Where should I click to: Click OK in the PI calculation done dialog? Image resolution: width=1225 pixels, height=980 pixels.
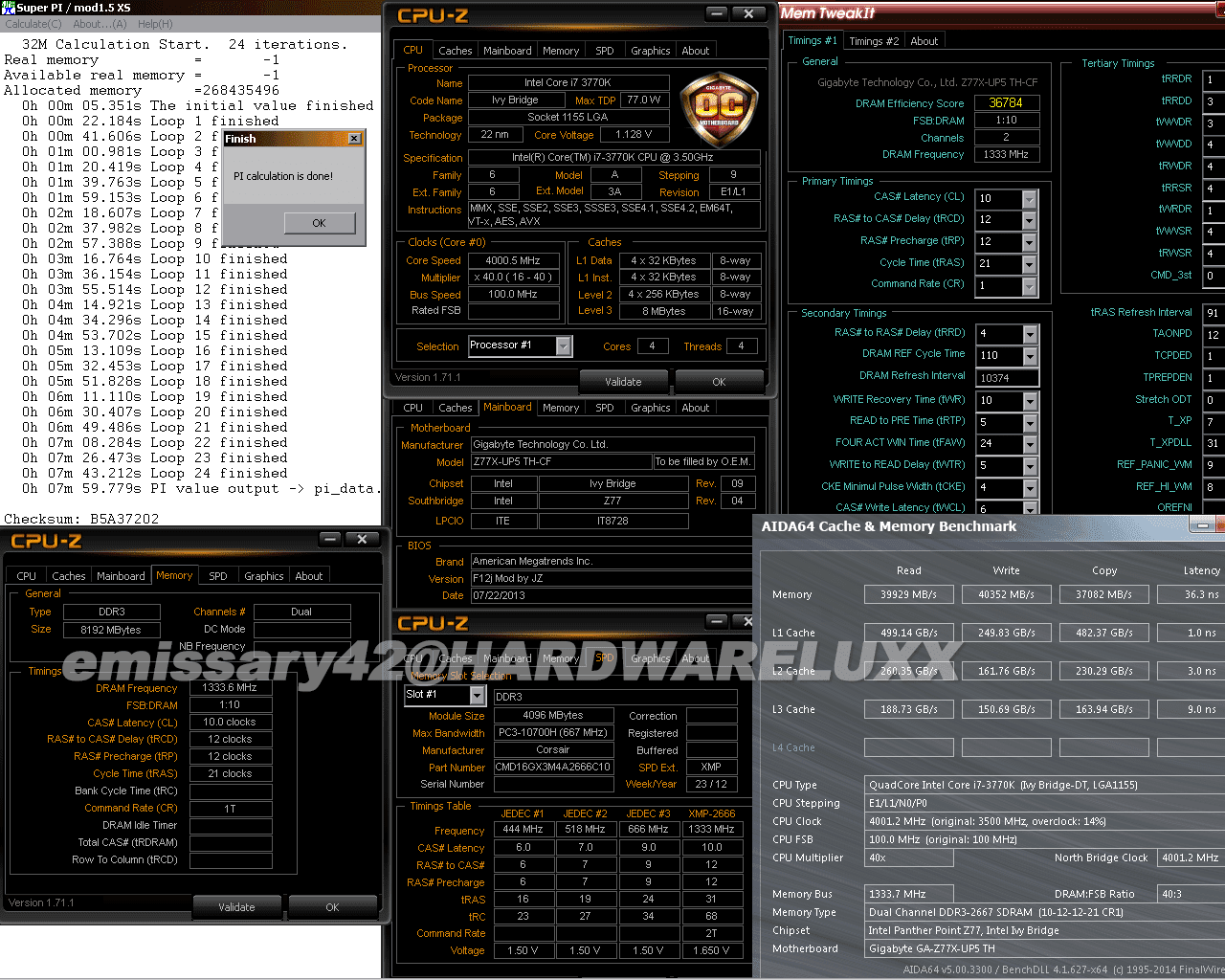point(319,223)
